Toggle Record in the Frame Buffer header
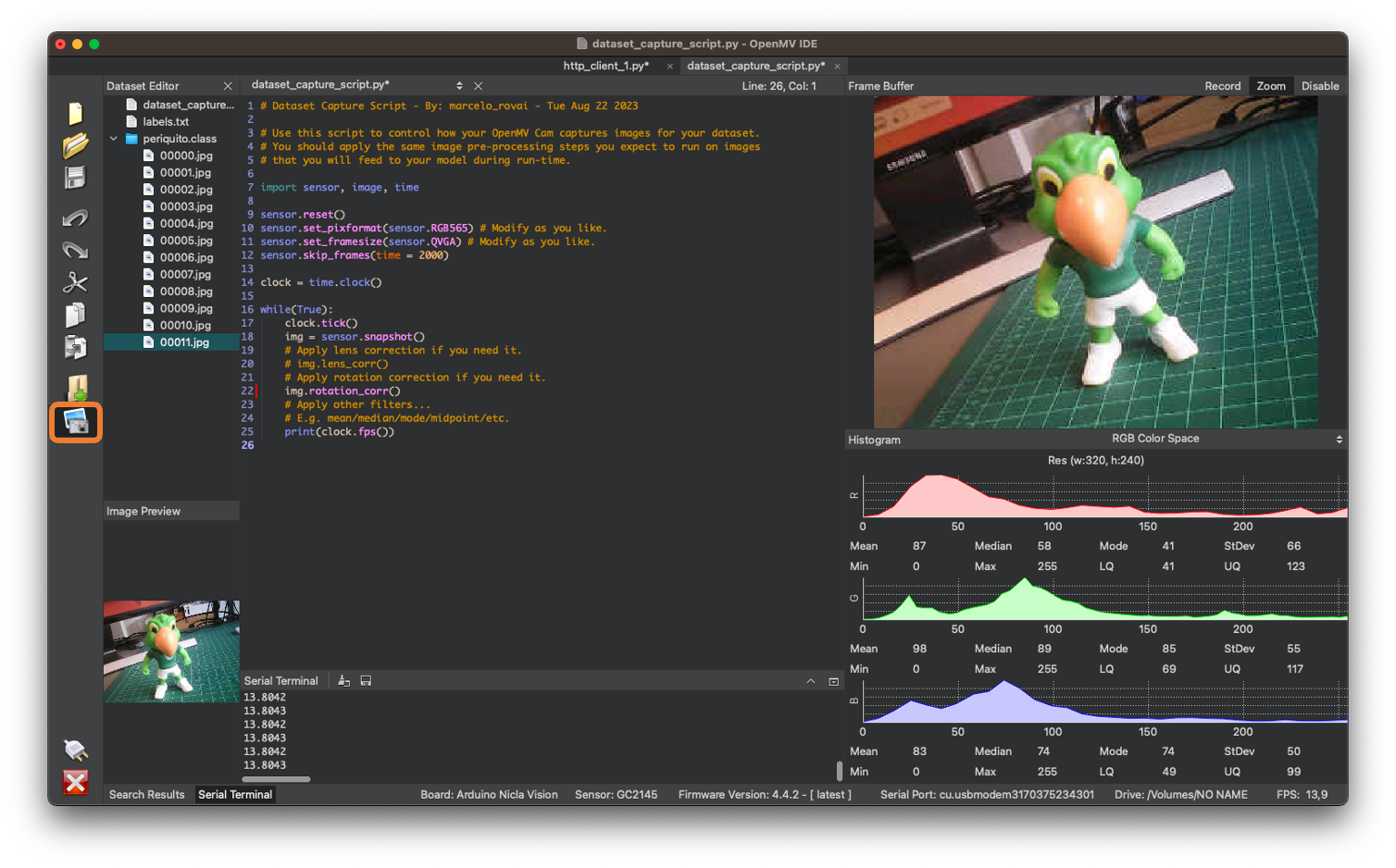The height and width of the screenshot is (868, 1396). (x=1222, y=86)
